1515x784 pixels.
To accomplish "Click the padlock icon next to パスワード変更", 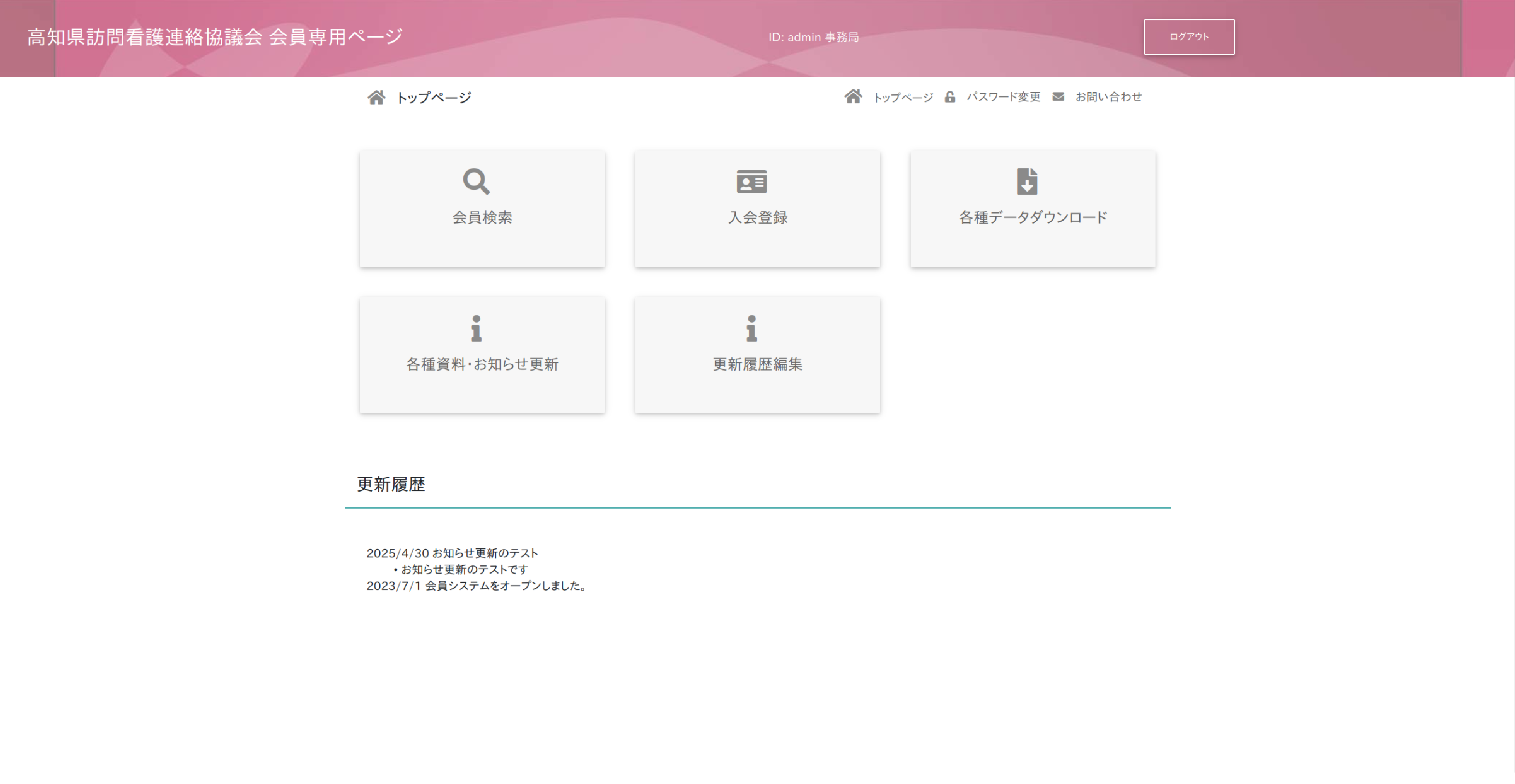I will [x=950, y=97].
